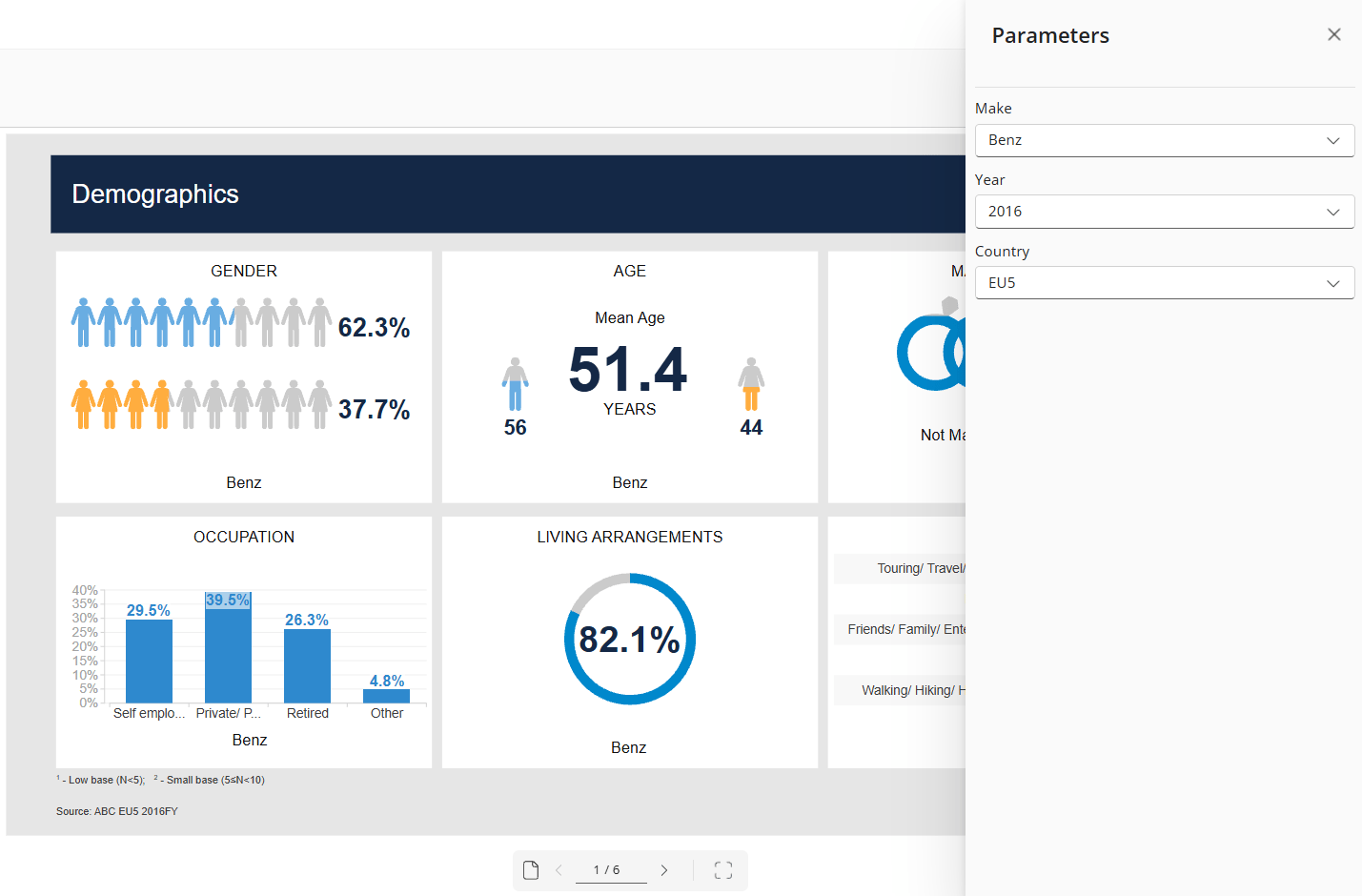1362x896 pixels.
Task: Click the blue male gender icons row
Action: click(201, 322)
